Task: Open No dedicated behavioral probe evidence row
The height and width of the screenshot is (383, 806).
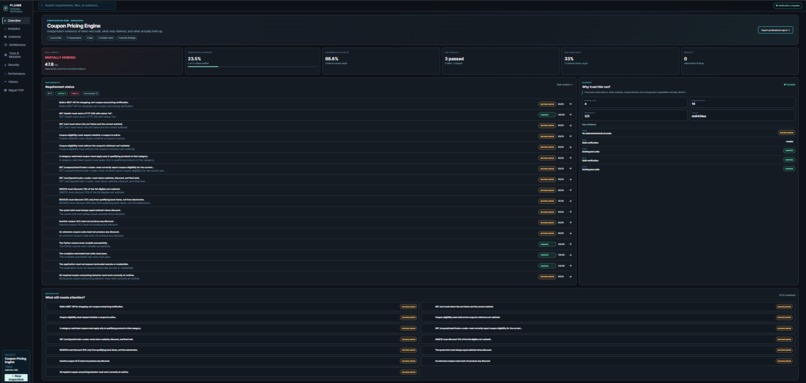Action: pyautogui.click(x=688, y=133)
